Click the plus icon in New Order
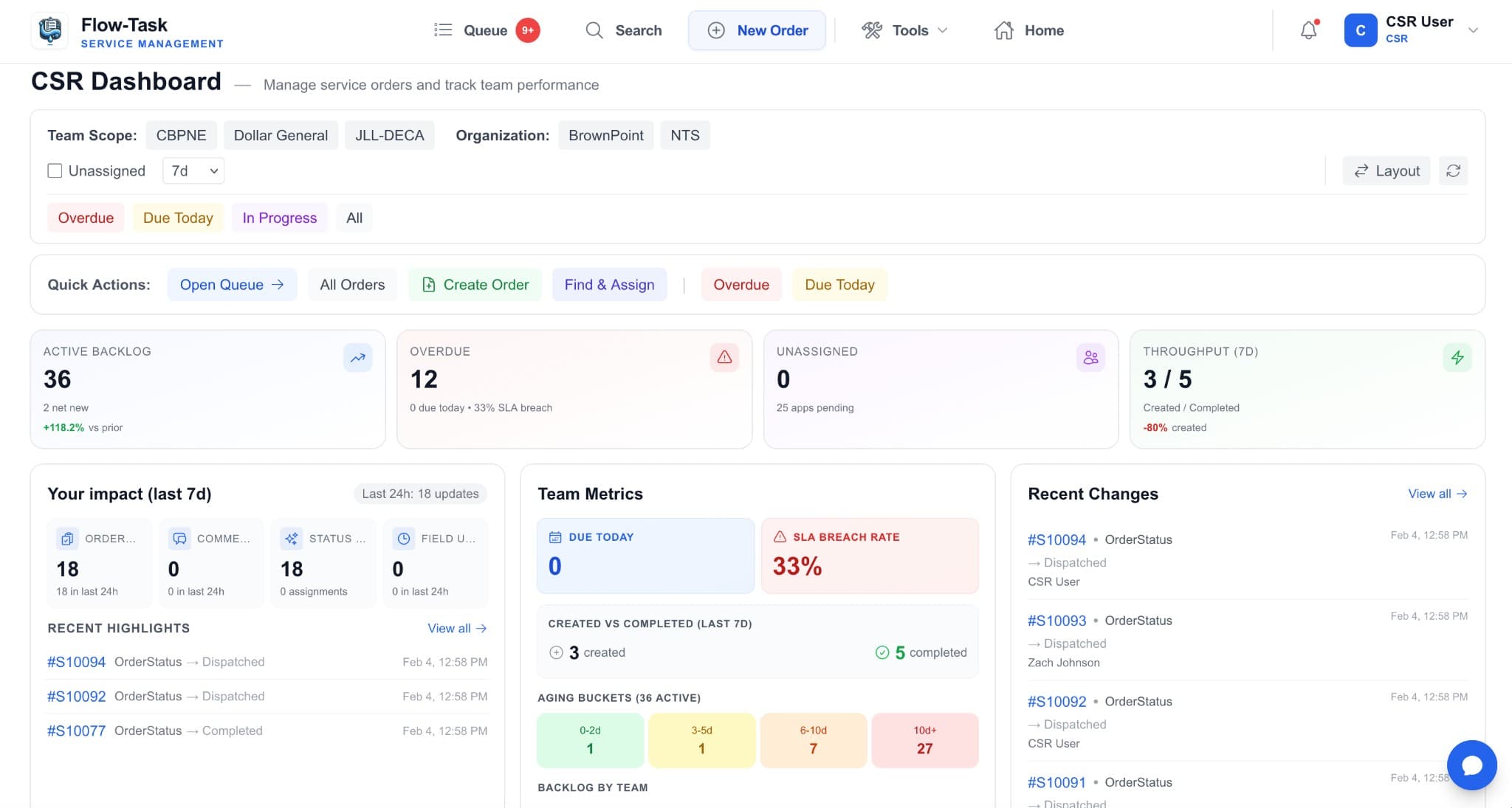Screen dimensions: 1512x808 [716, 30]
